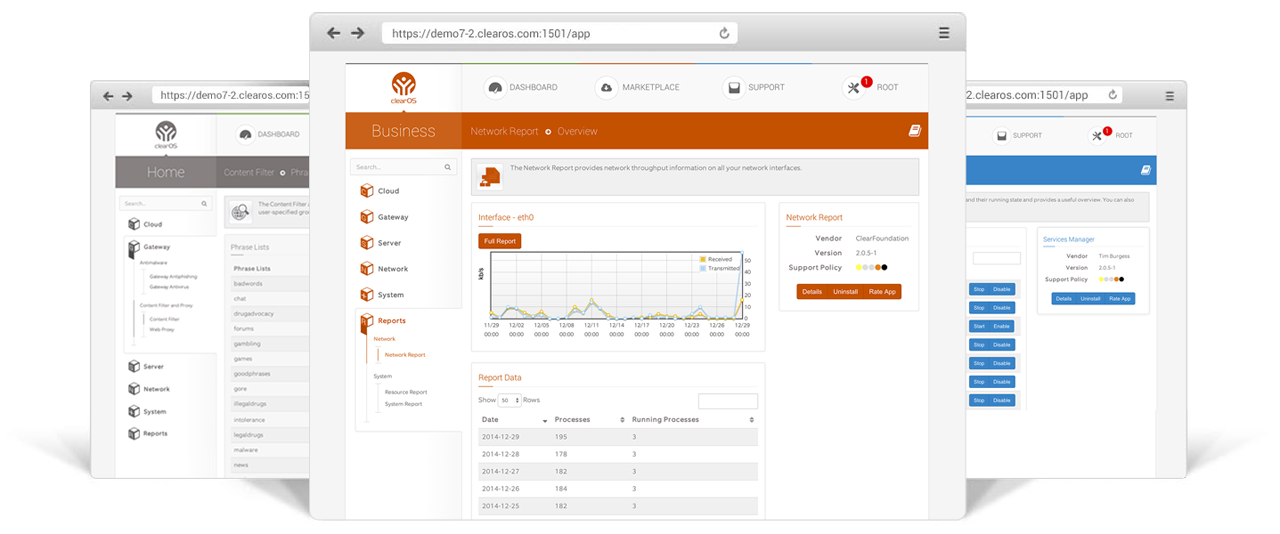
Task: Click the search magnifier in the front sidebar
Action: [447, 167]
